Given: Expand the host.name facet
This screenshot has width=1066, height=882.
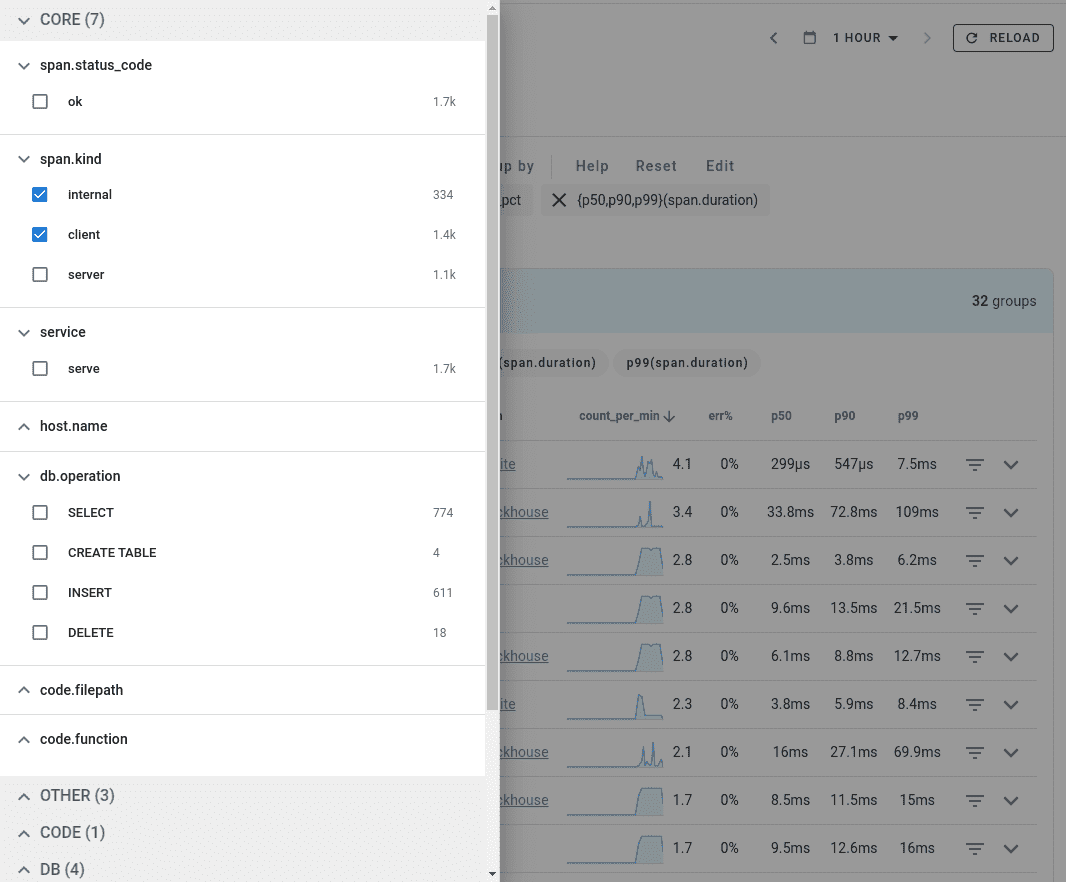Looking at the screenshot, I should coord(24,426).
